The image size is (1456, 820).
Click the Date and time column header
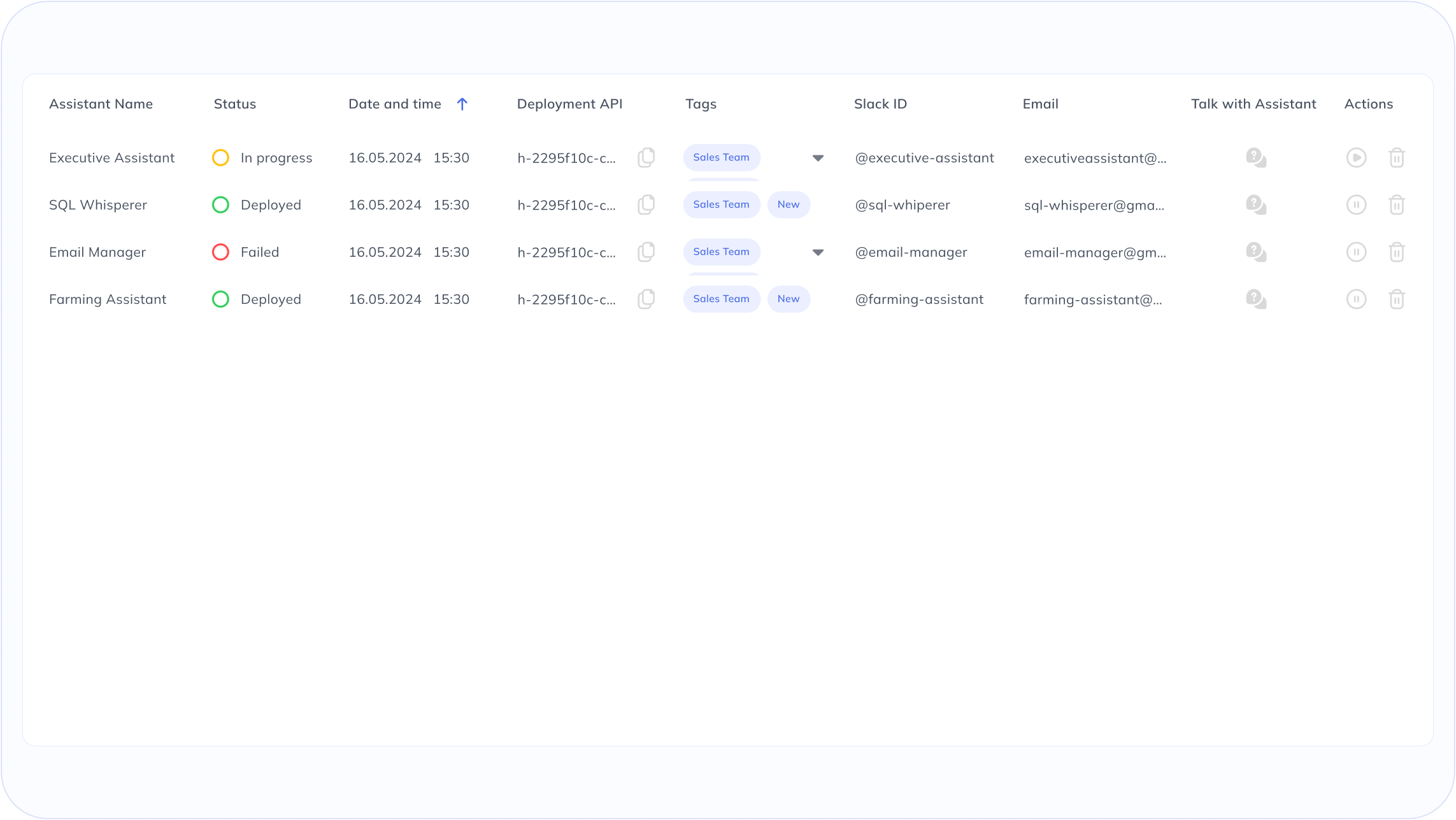click(395, 104)
